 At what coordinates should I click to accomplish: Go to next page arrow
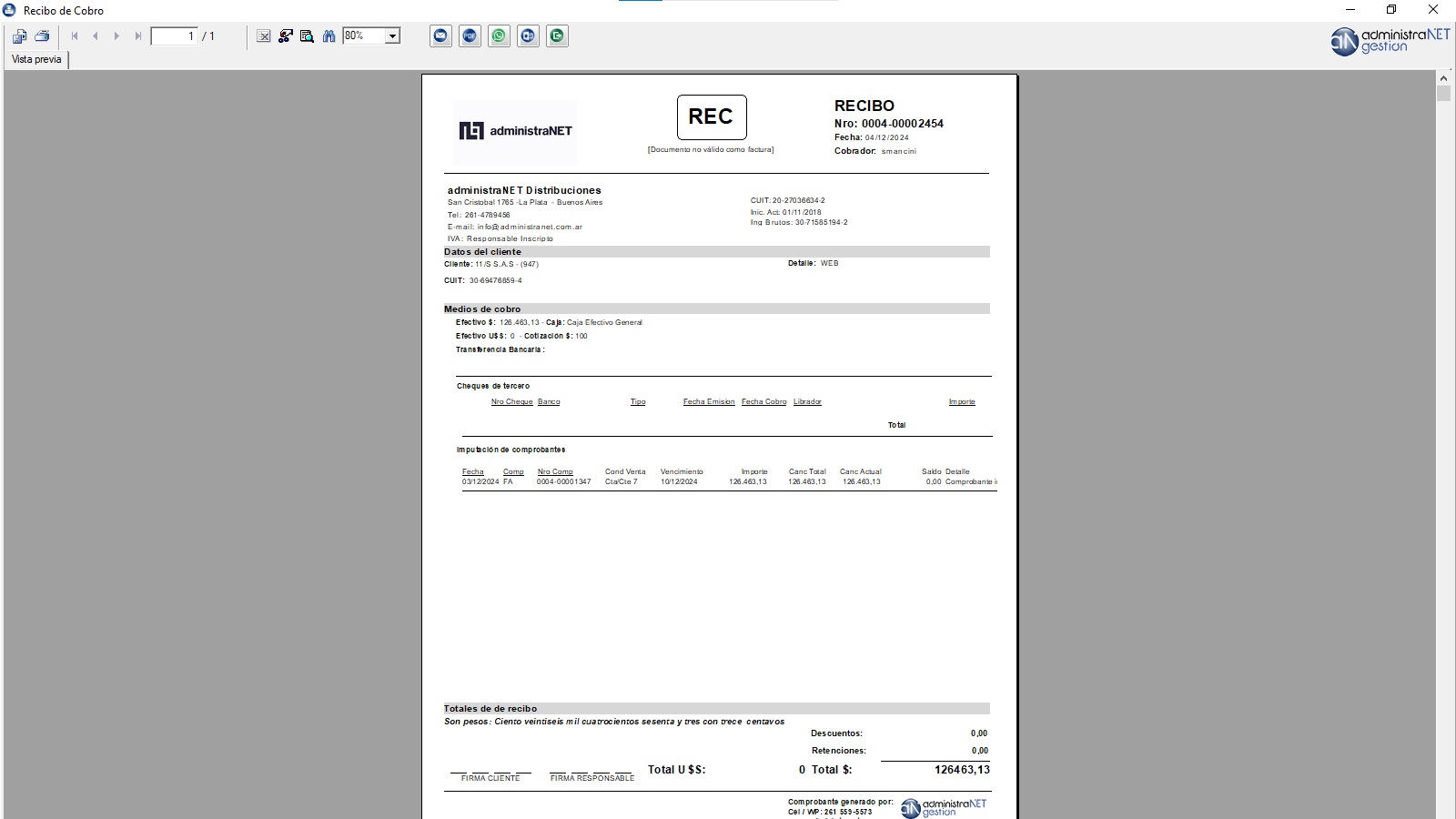click(116, 36)
